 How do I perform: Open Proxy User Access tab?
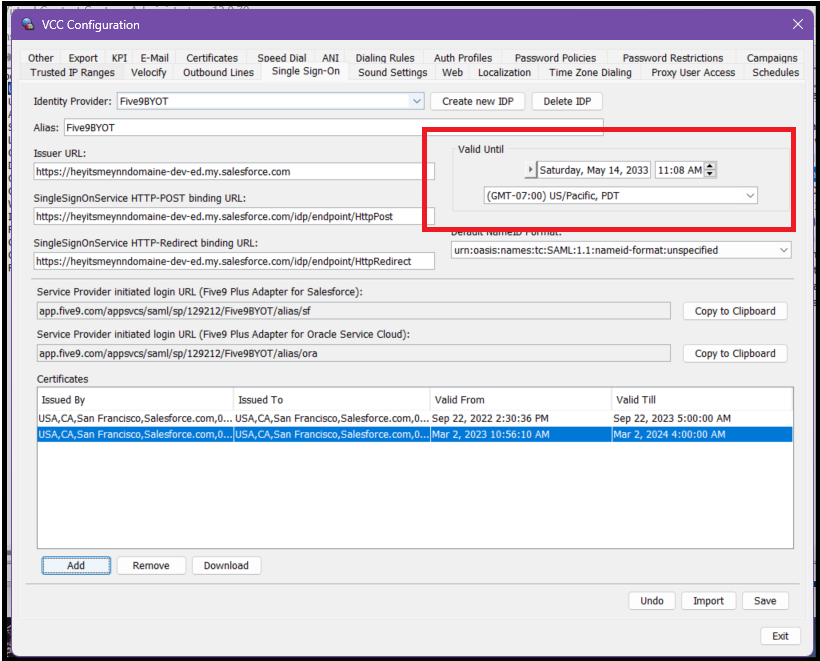(x=693, y=72)
